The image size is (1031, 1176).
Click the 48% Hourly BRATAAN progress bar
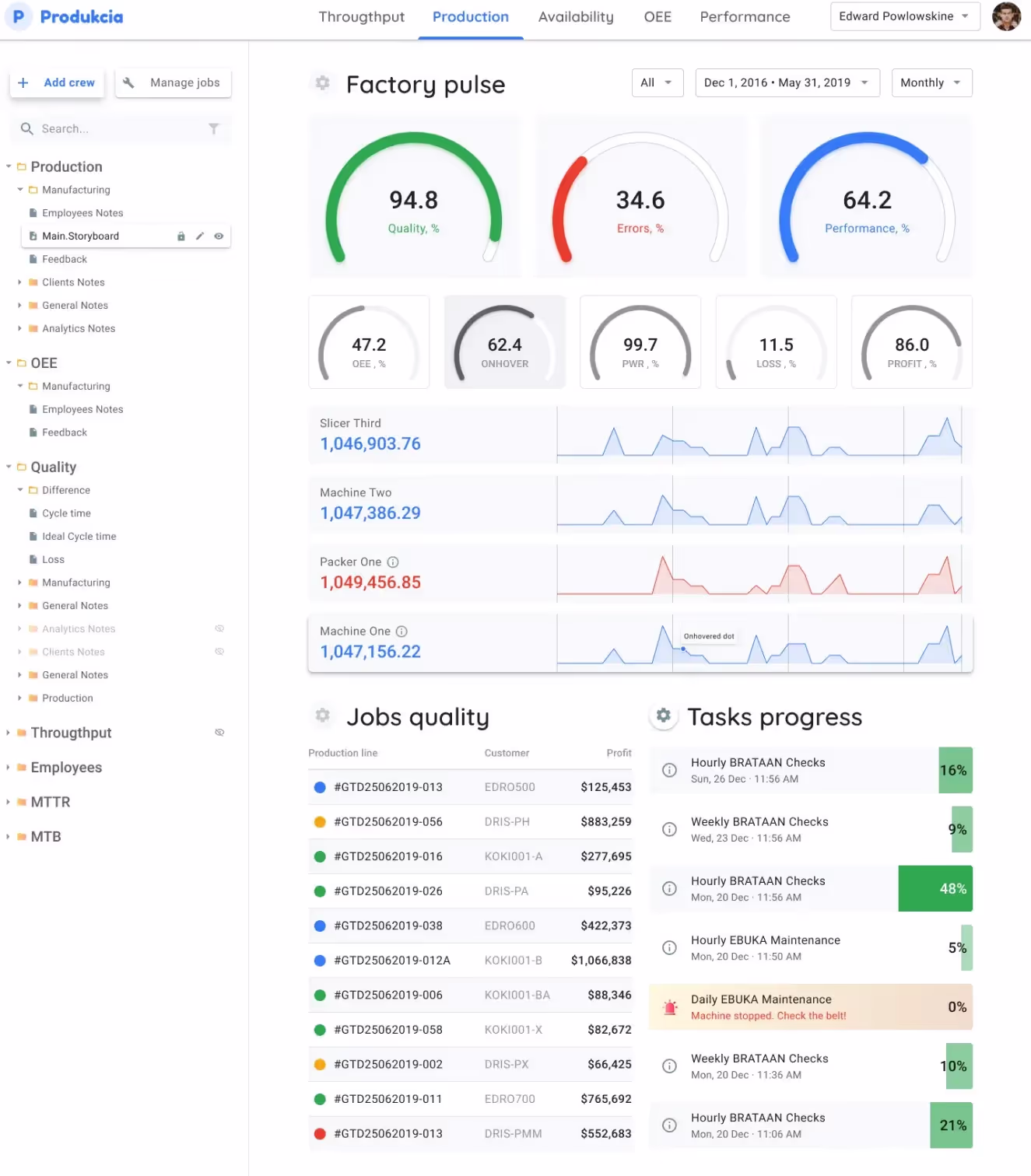tap(935, 888)
